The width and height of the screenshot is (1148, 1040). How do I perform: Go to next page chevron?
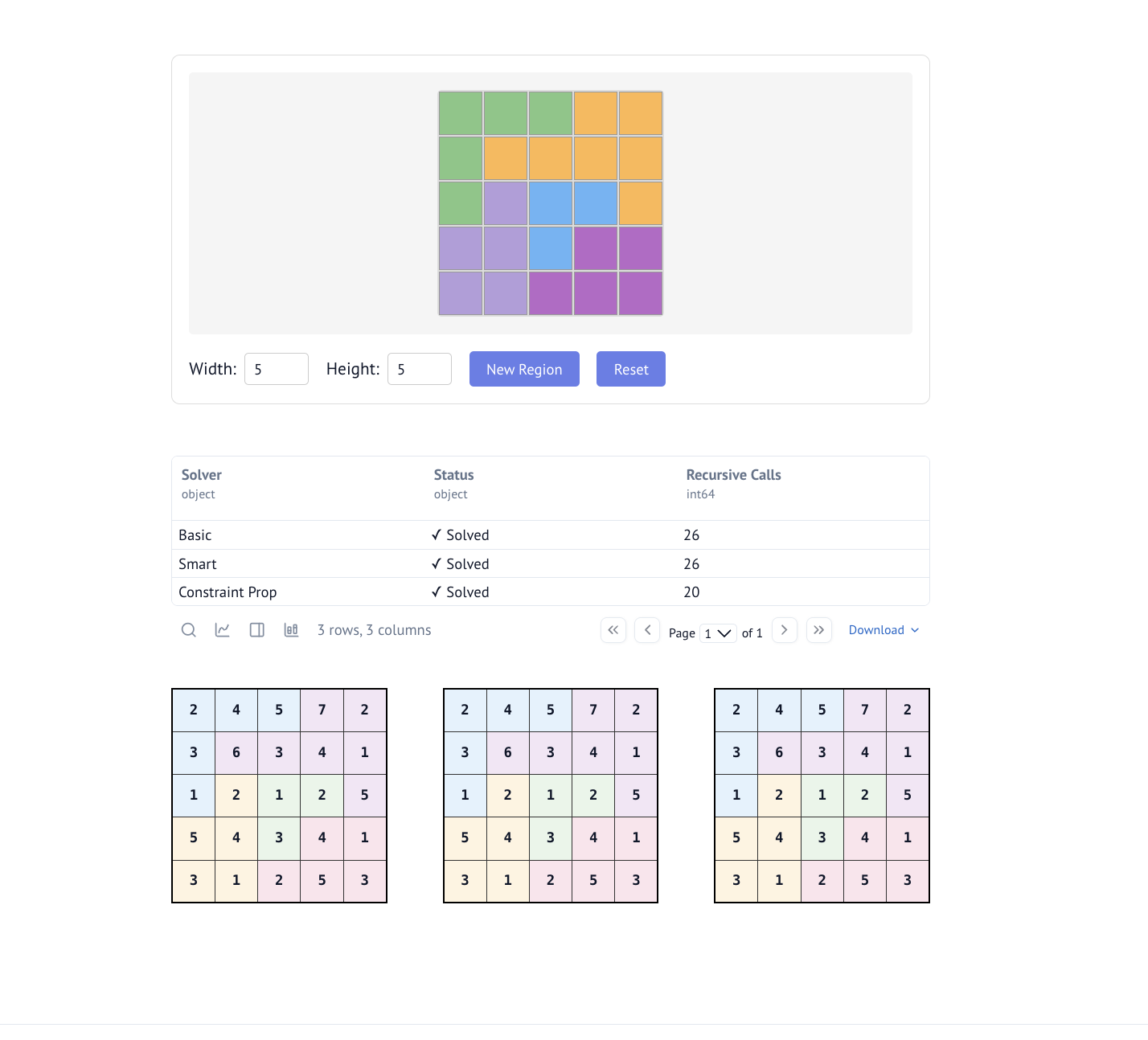[785, 630]
